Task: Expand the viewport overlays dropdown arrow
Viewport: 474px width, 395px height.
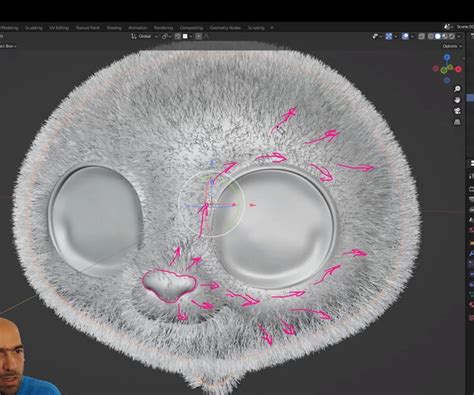Action: coord(412,36)
